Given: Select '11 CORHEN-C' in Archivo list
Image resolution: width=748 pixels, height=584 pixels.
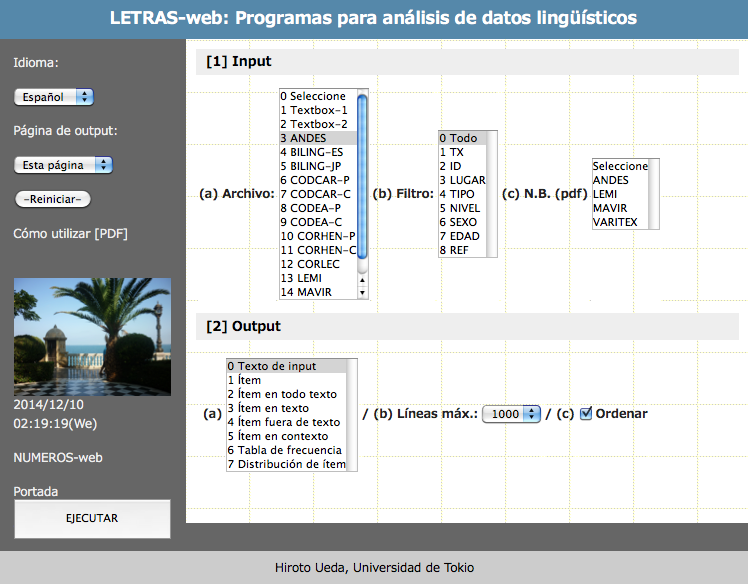Looking at the screenshot, I should [x=318, y=250].
